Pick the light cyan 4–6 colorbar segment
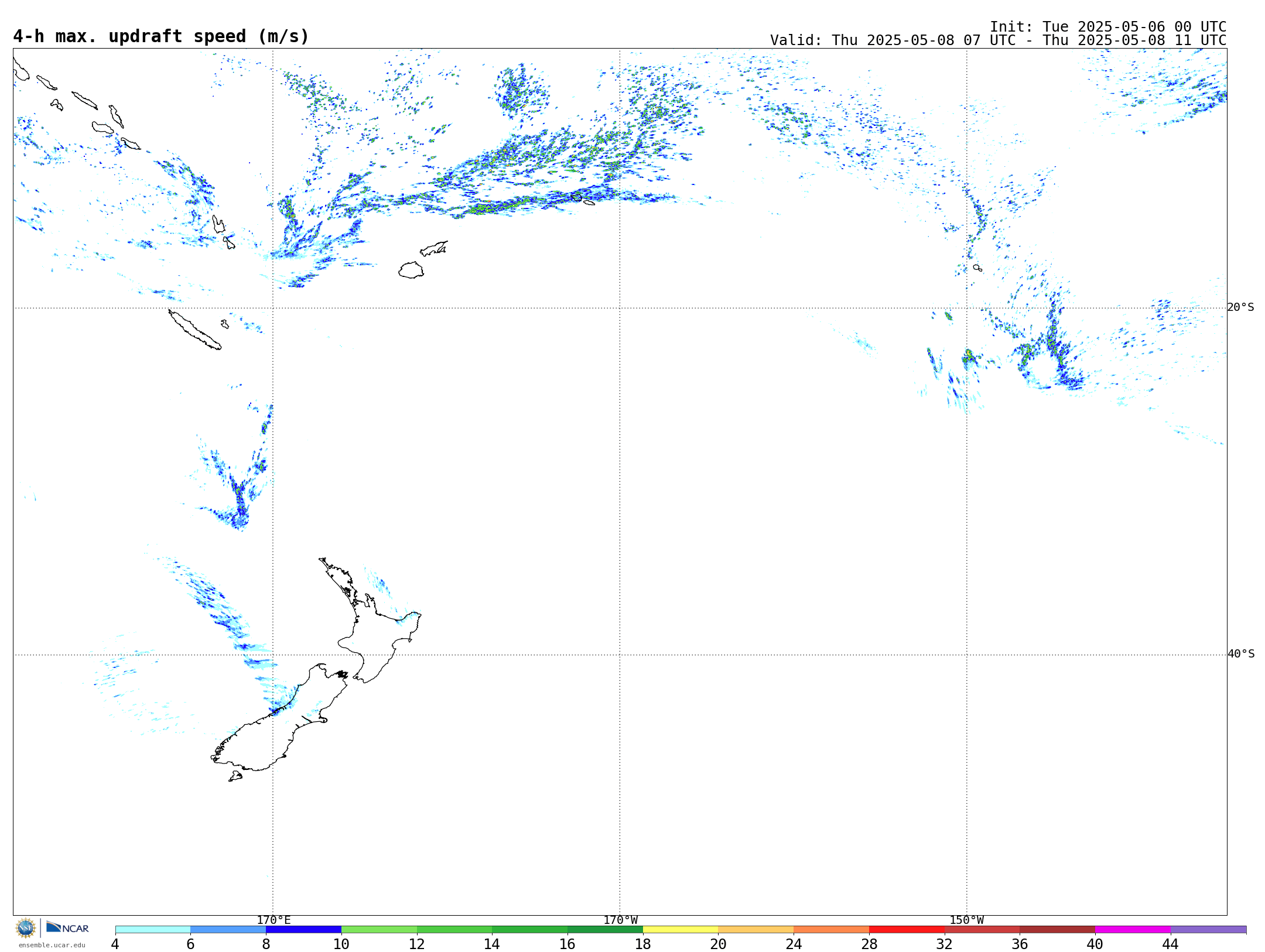The height and width of the screenshot is (952, 1265). coord(153,929)
